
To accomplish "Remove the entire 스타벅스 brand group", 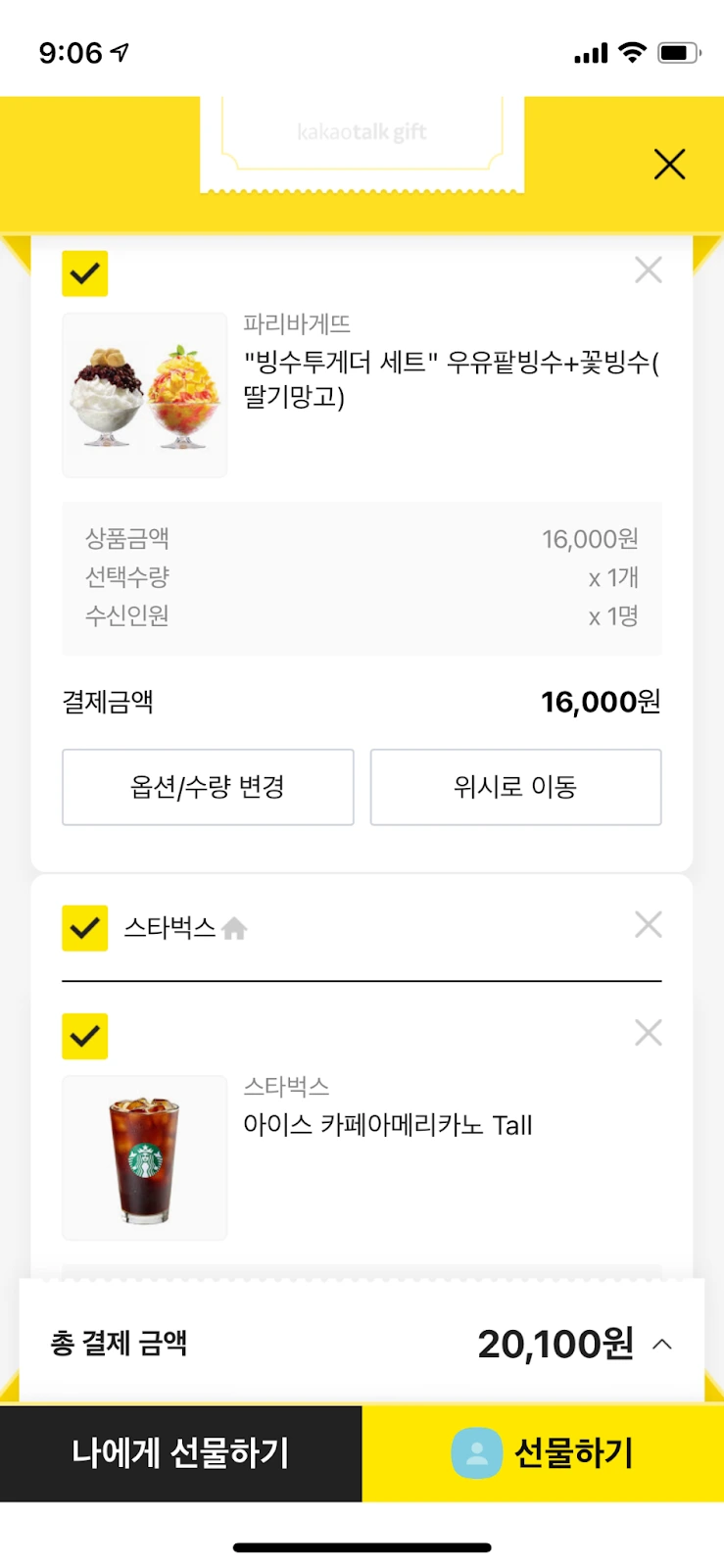I will 649,924.
